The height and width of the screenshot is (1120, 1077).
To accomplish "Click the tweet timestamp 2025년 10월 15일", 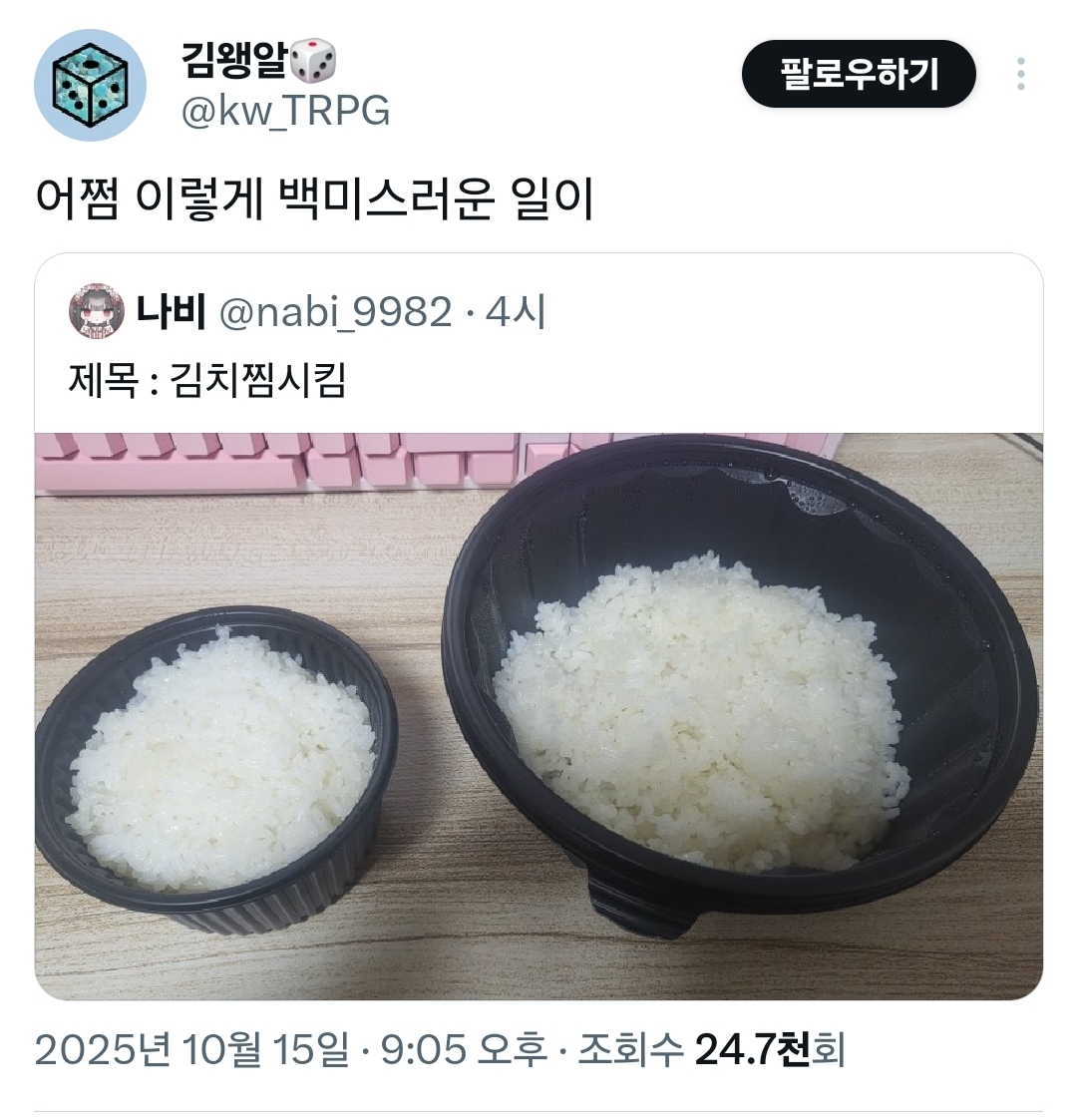I will coord(191,1050).
